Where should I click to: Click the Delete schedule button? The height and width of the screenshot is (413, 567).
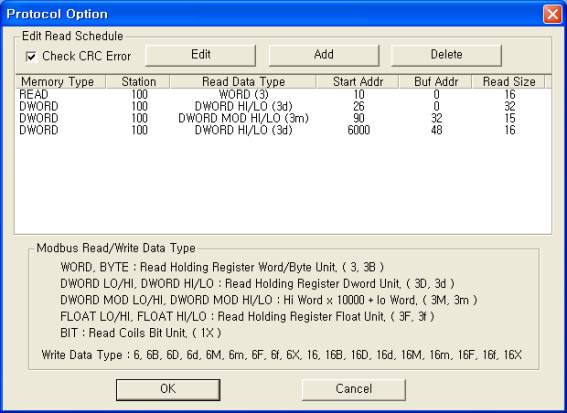click(446, 55)
